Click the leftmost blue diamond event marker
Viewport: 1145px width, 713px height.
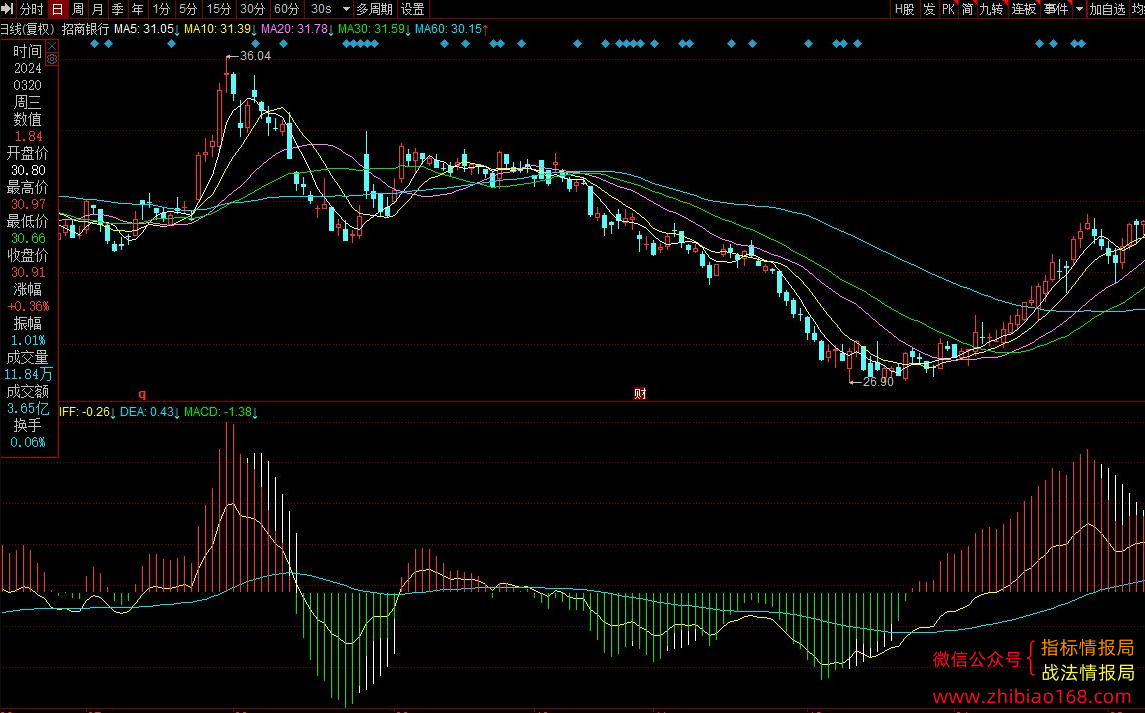click(94, 44)
